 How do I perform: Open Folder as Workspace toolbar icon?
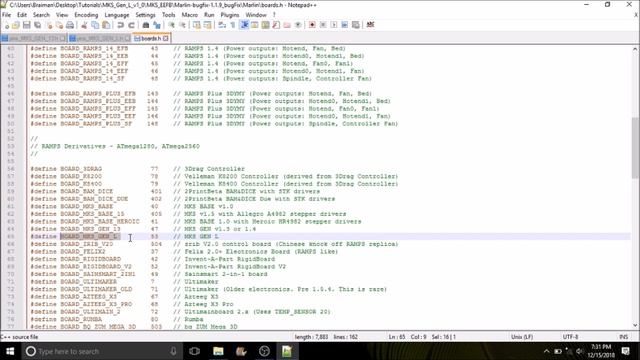tap(287, 25)
